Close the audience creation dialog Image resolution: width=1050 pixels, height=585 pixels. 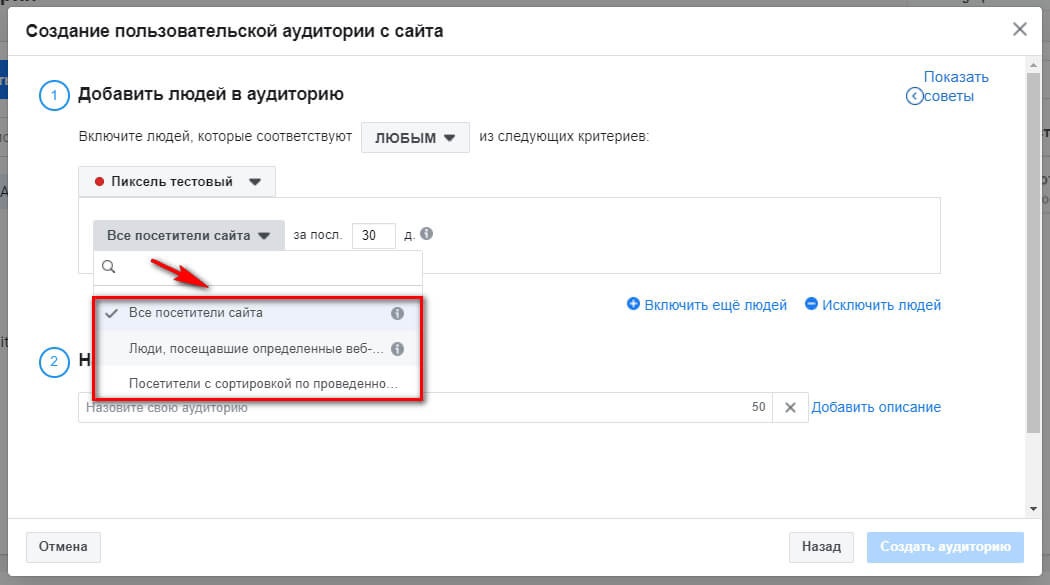point(1020,30)
